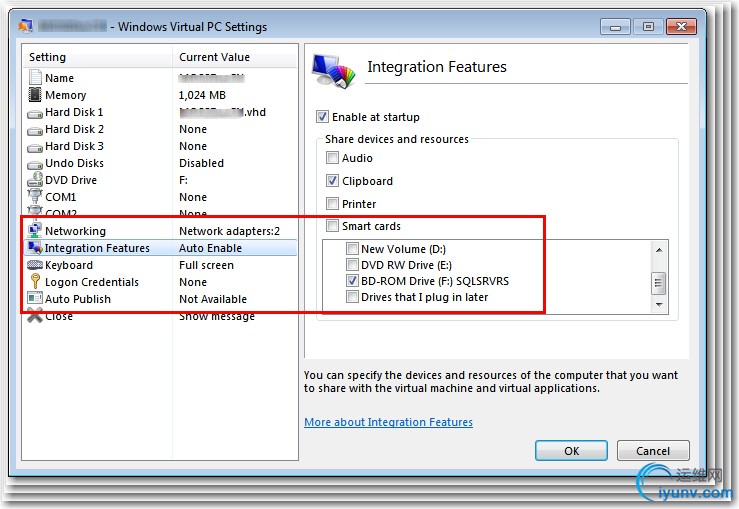Viewport: 739px width, 509px height.
Task: Click the F: DVD Drive value
Action: [183, 180]
